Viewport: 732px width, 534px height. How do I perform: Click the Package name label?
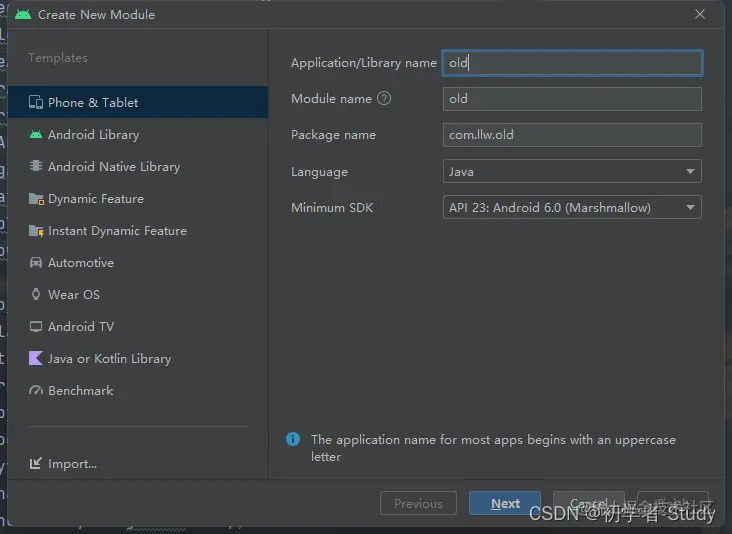[x=333, y=135]
